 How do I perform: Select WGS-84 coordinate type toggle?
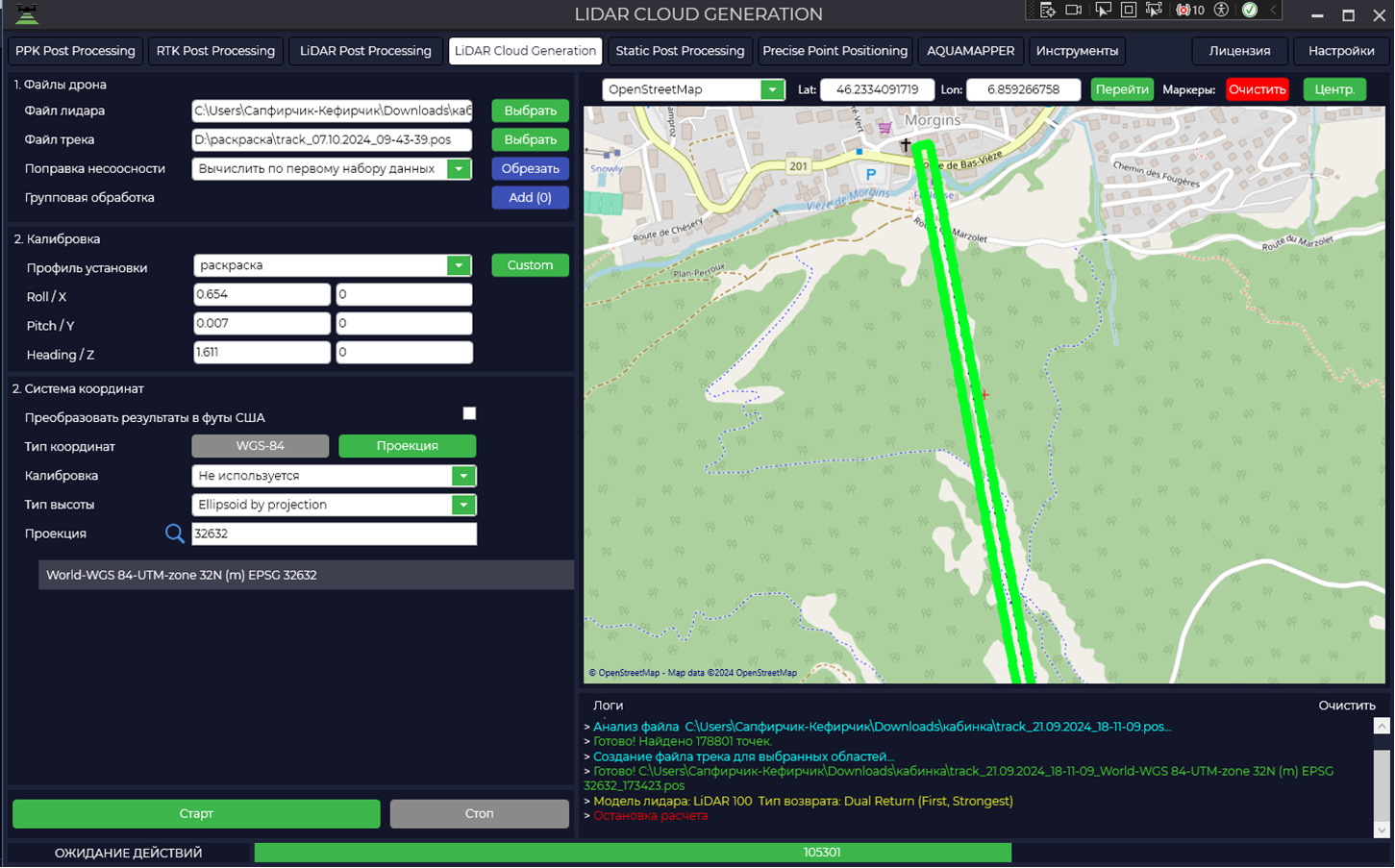click(x=261, y=446)
